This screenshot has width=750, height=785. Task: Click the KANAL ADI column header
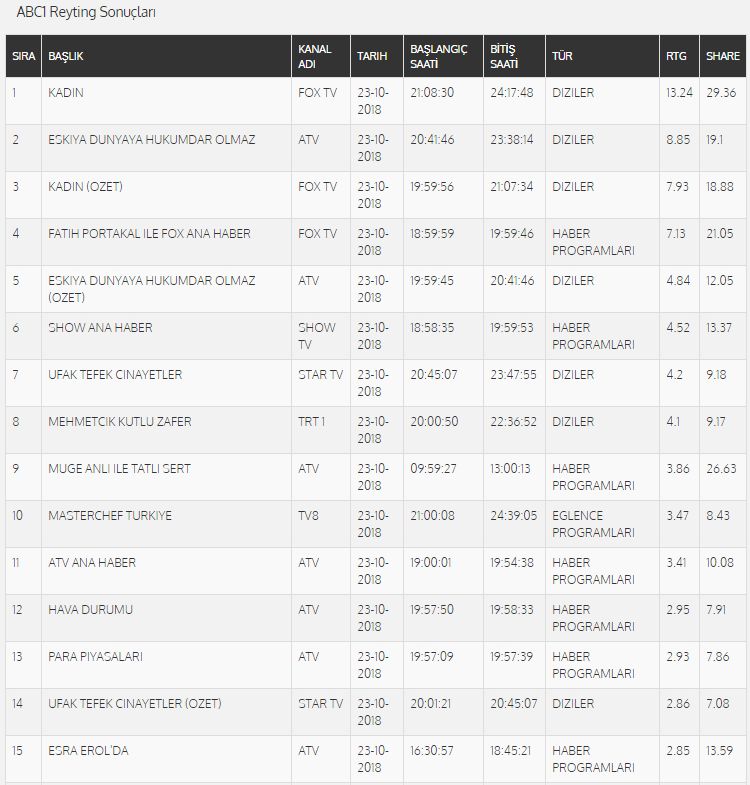pyautogui.click(x=321, y=56)
